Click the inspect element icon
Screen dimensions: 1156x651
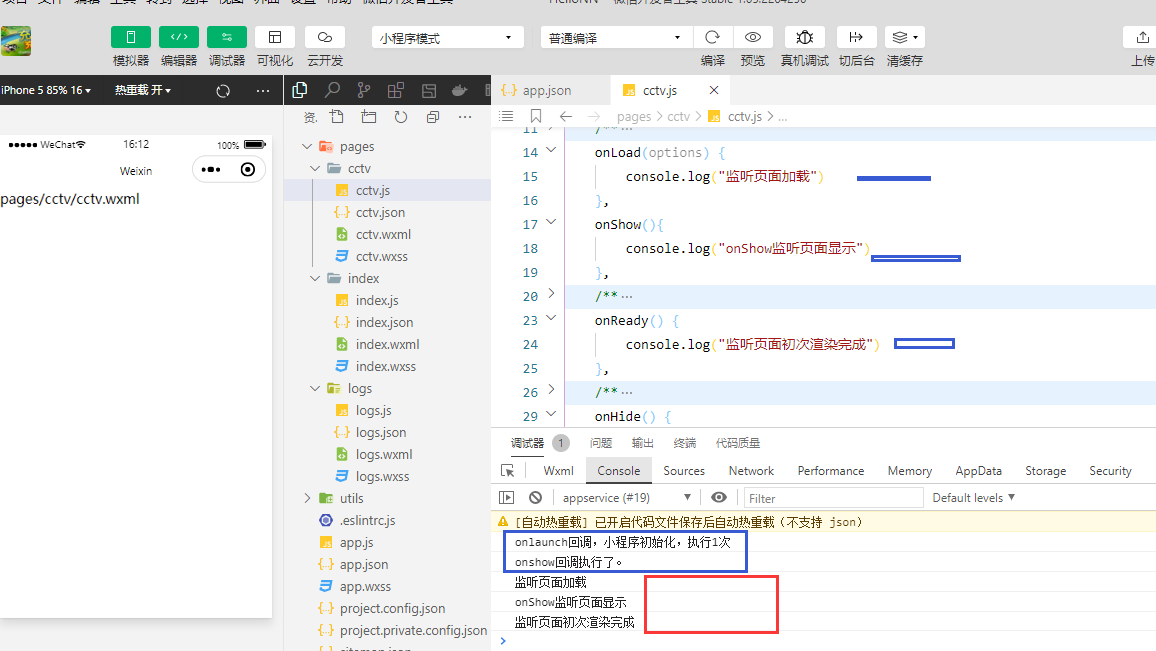pos(507,470)
